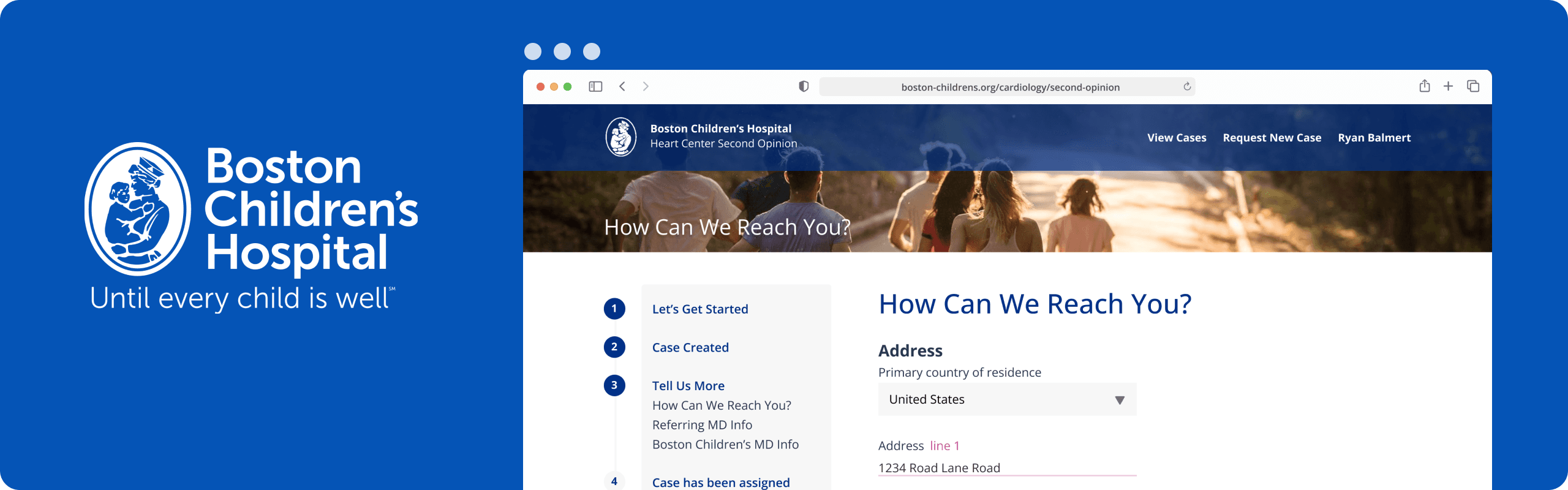The width and height of the screenshot is (1568, 490).
Task: Open the privacy shield icon
Action: point(804,86)
